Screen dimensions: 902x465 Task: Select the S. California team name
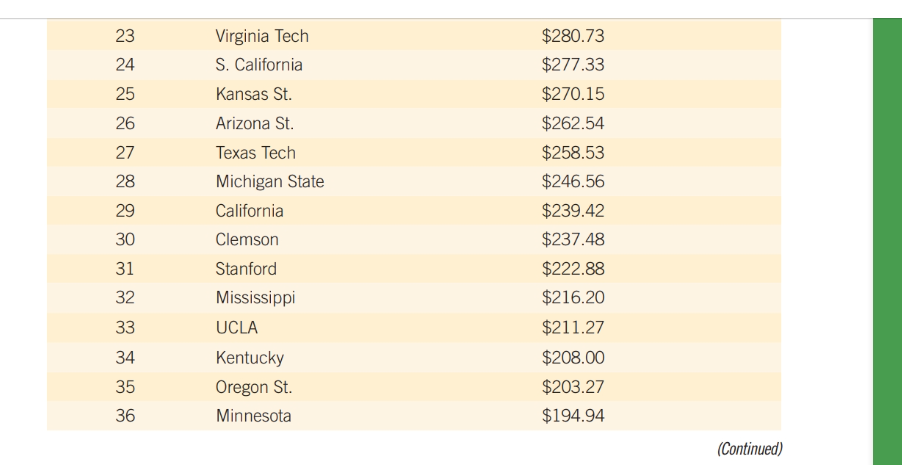(x=259, y=64)
